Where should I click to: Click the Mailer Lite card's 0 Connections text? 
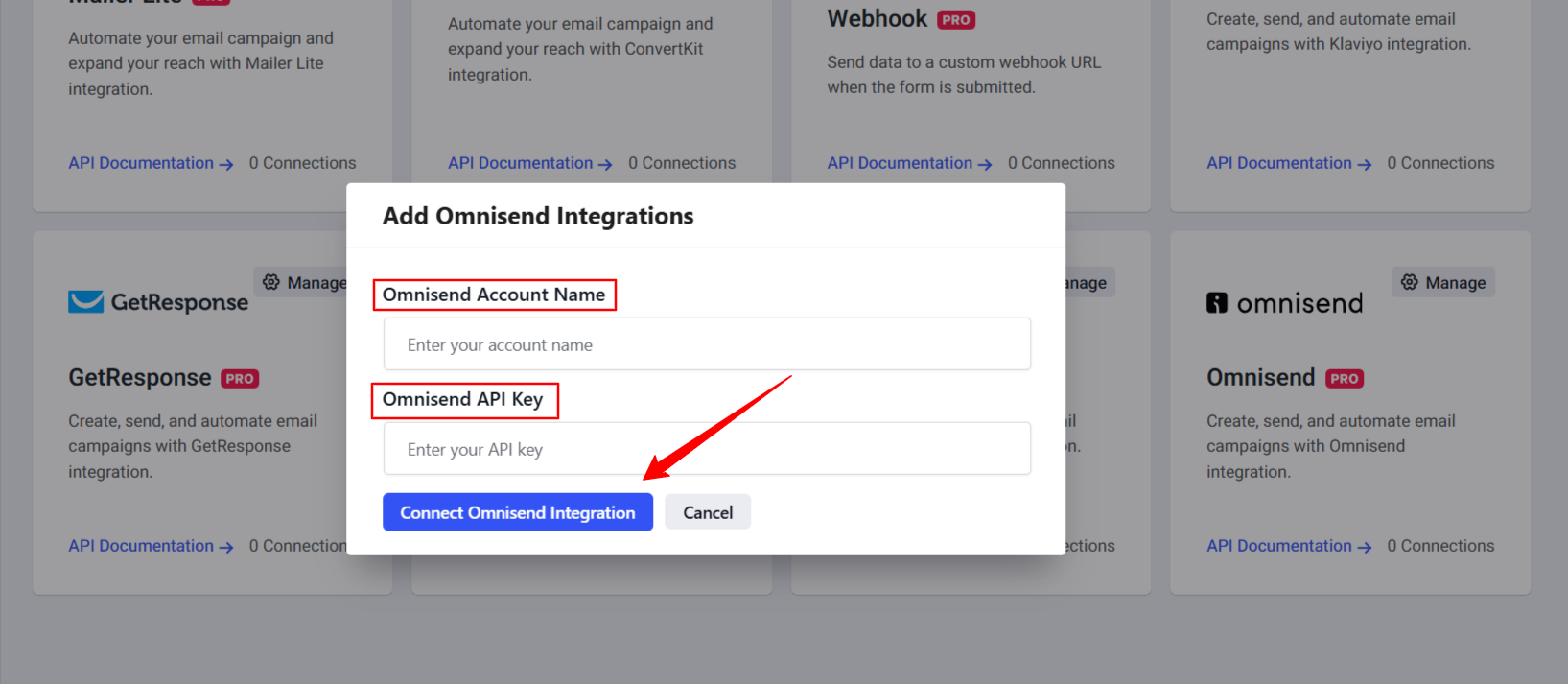point(302,163)
